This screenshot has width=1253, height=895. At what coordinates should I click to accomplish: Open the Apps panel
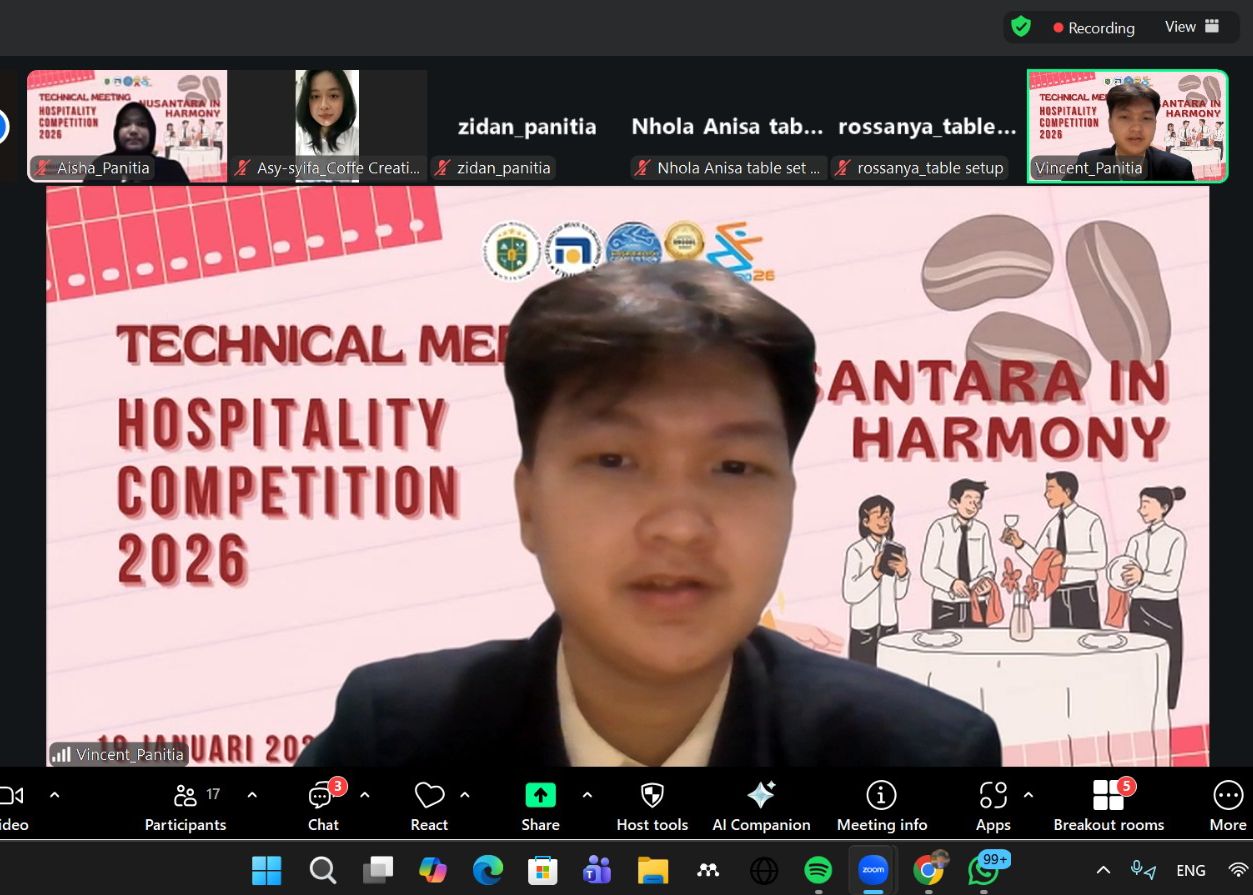point(993,806)
